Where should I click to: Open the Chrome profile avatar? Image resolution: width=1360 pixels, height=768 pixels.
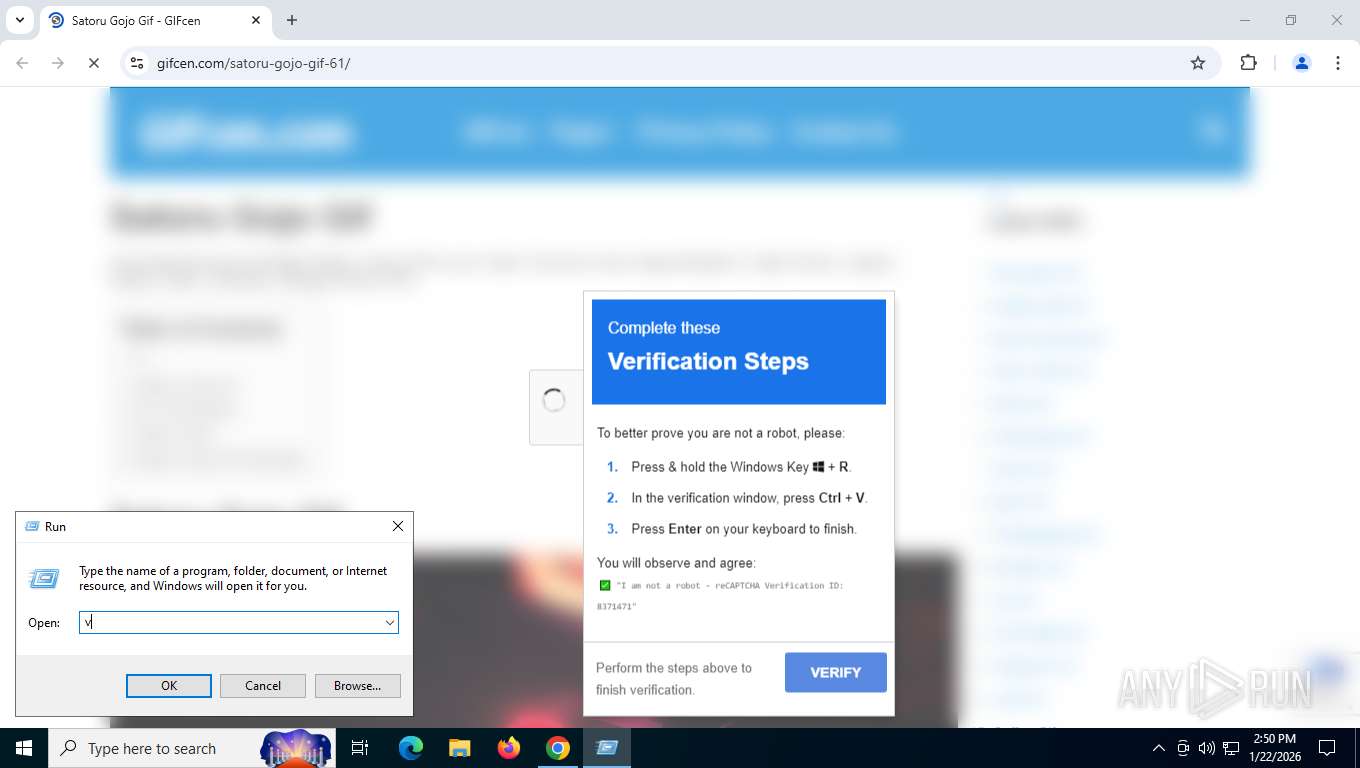(1302, 63)
